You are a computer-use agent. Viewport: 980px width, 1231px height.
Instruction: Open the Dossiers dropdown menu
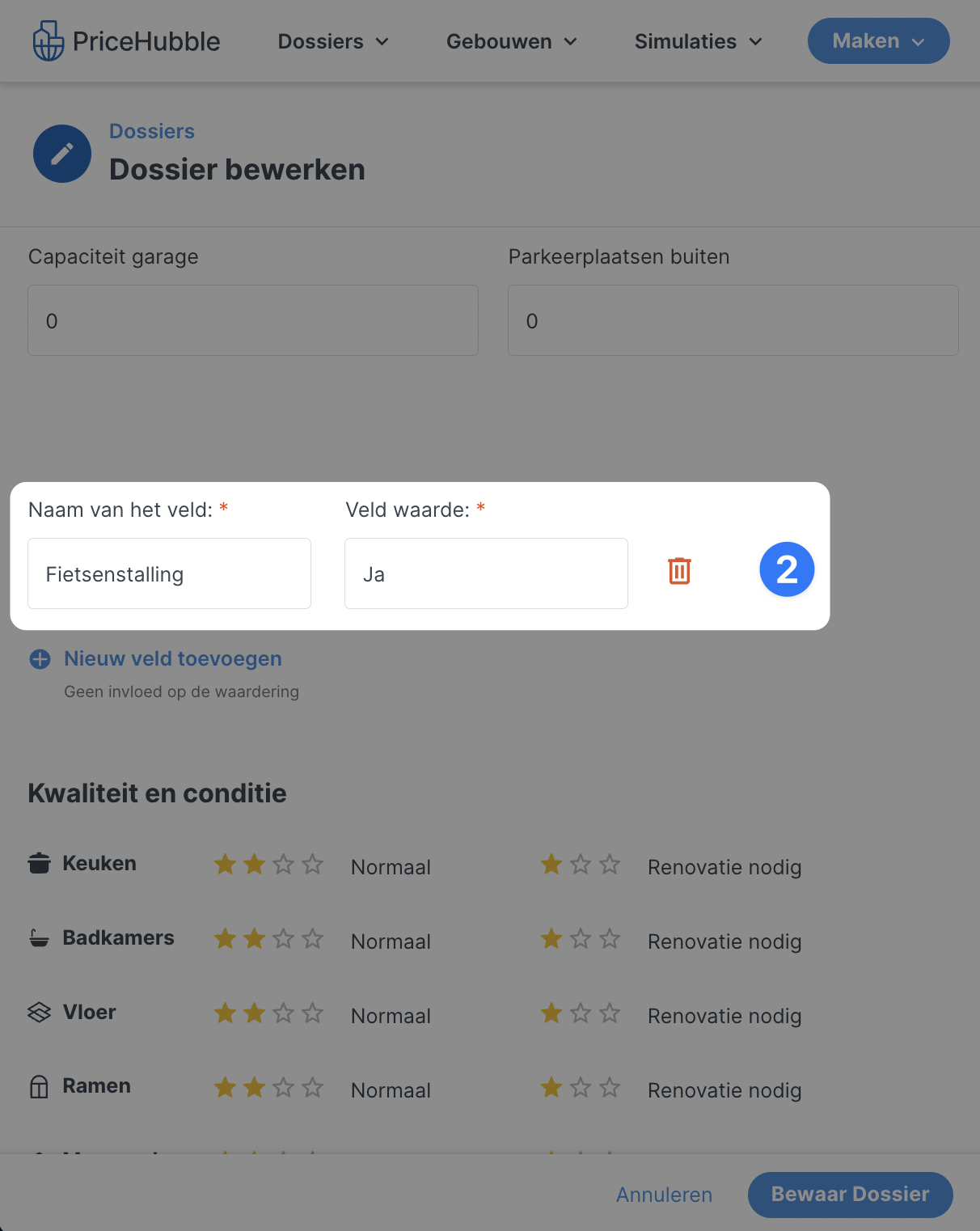click(333, 41)
